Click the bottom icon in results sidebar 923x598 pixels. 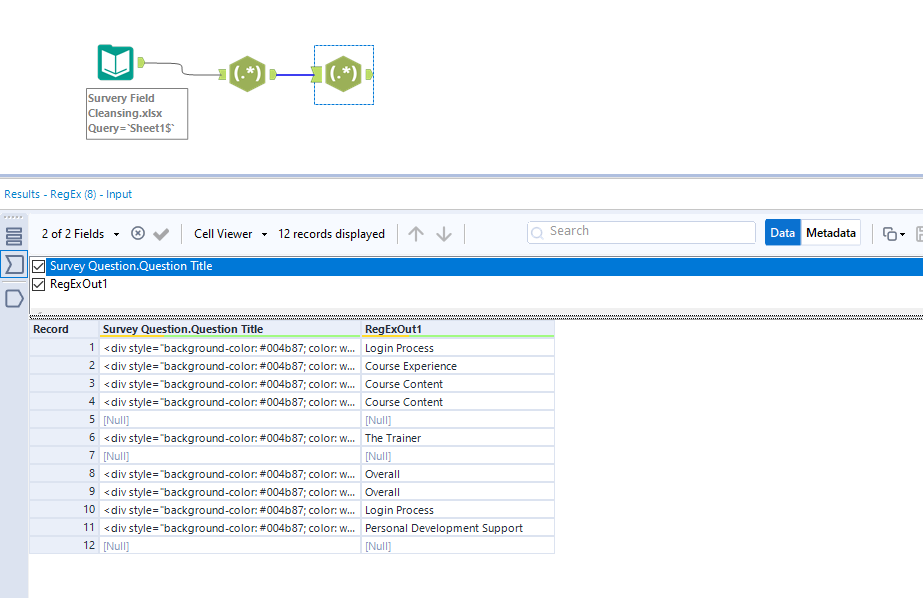(12, 296)
